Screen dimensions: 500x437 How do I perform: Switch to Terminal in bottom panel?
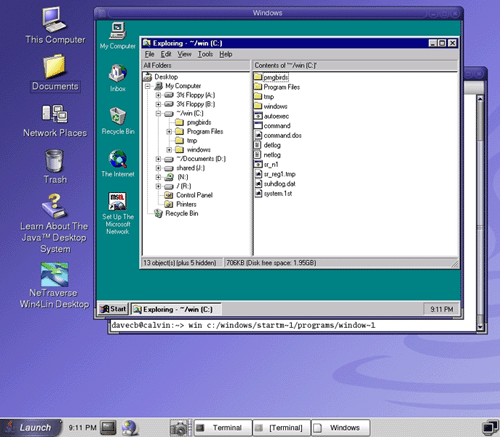223,428
